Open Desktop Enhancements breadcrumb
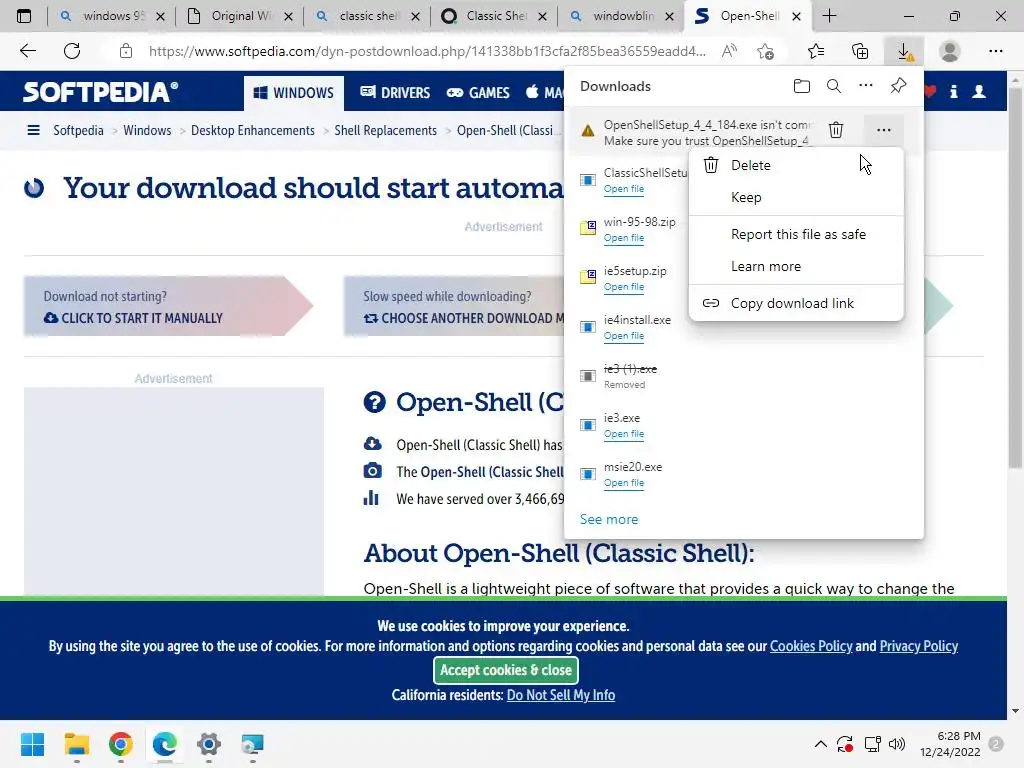1024x768 pixels. coord(253,130)
